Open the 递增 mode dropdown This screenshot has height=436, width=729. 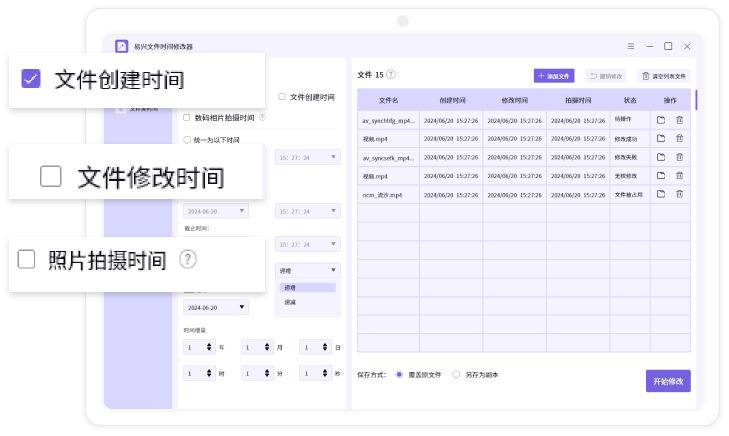pos(307,270)
